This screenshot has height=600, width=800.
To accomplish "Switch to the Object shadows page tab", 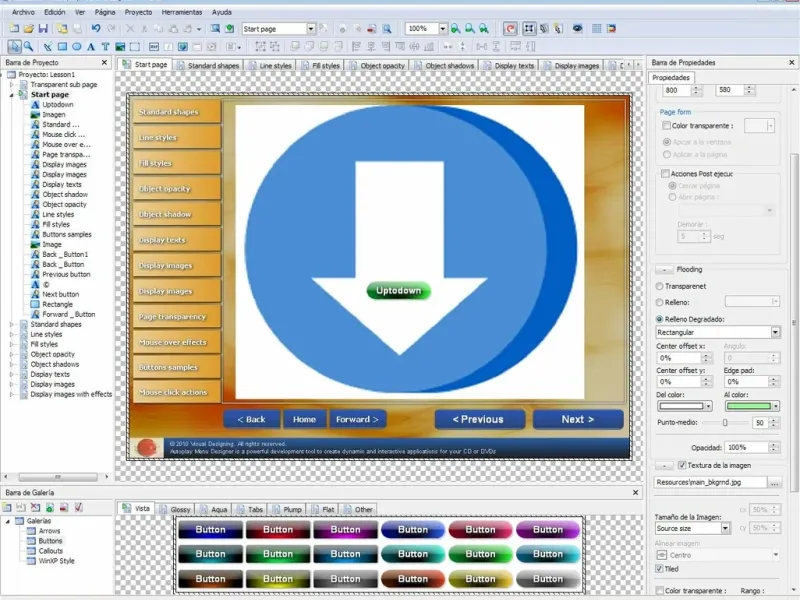I will pos(444,65).
